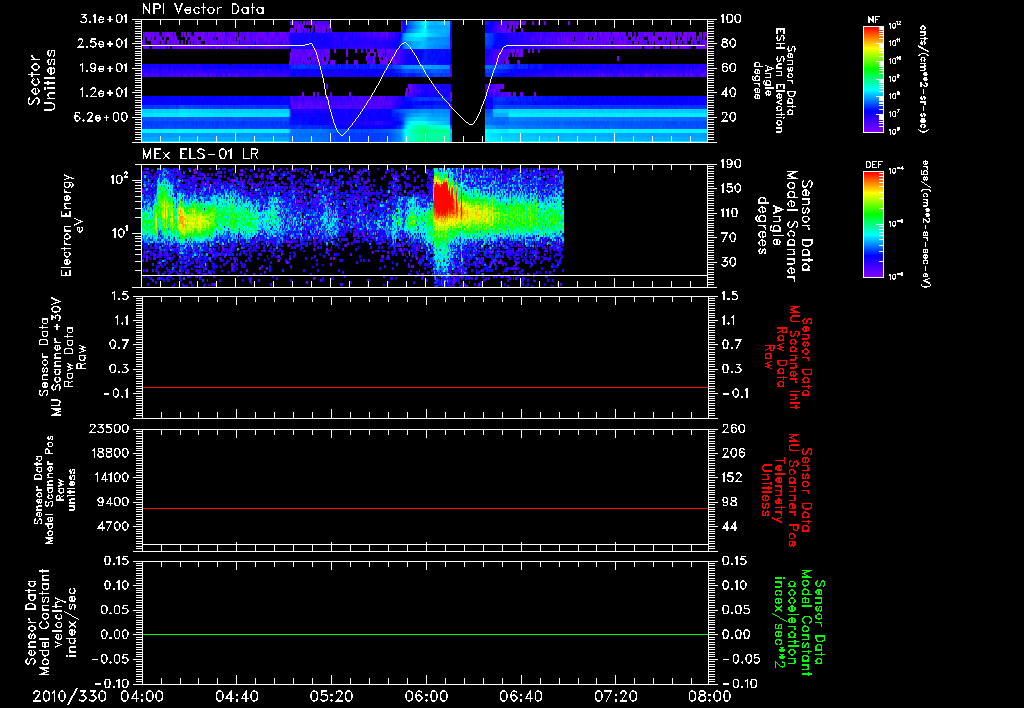Click the 'MU Scanner +30V Raw Data' axis label
The width and height of the screenshot is (1024, 708).
click(x=62, y=358)
